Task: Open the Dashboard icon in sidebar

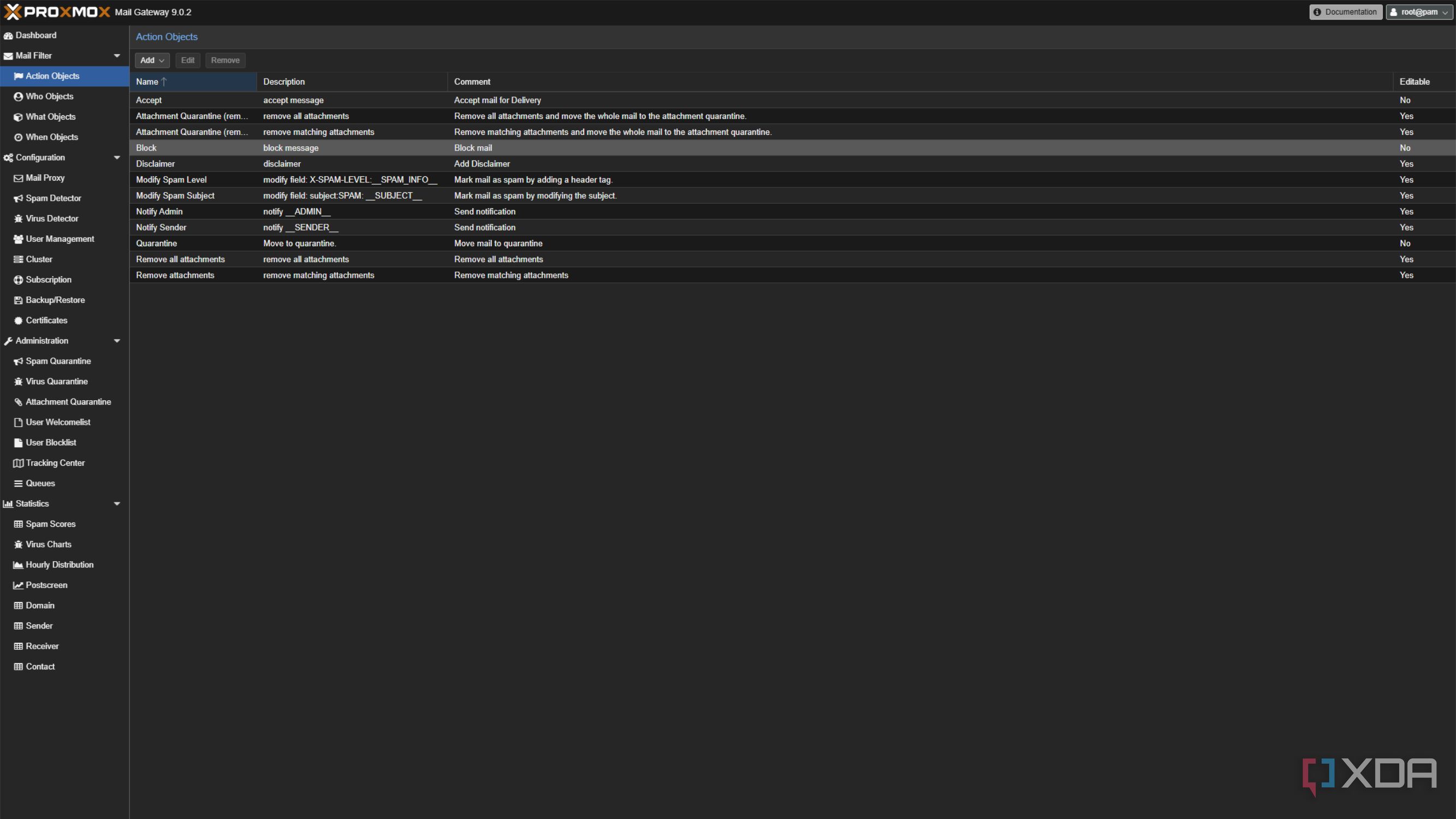Action: pyautogui.click(x=8, y=35)
